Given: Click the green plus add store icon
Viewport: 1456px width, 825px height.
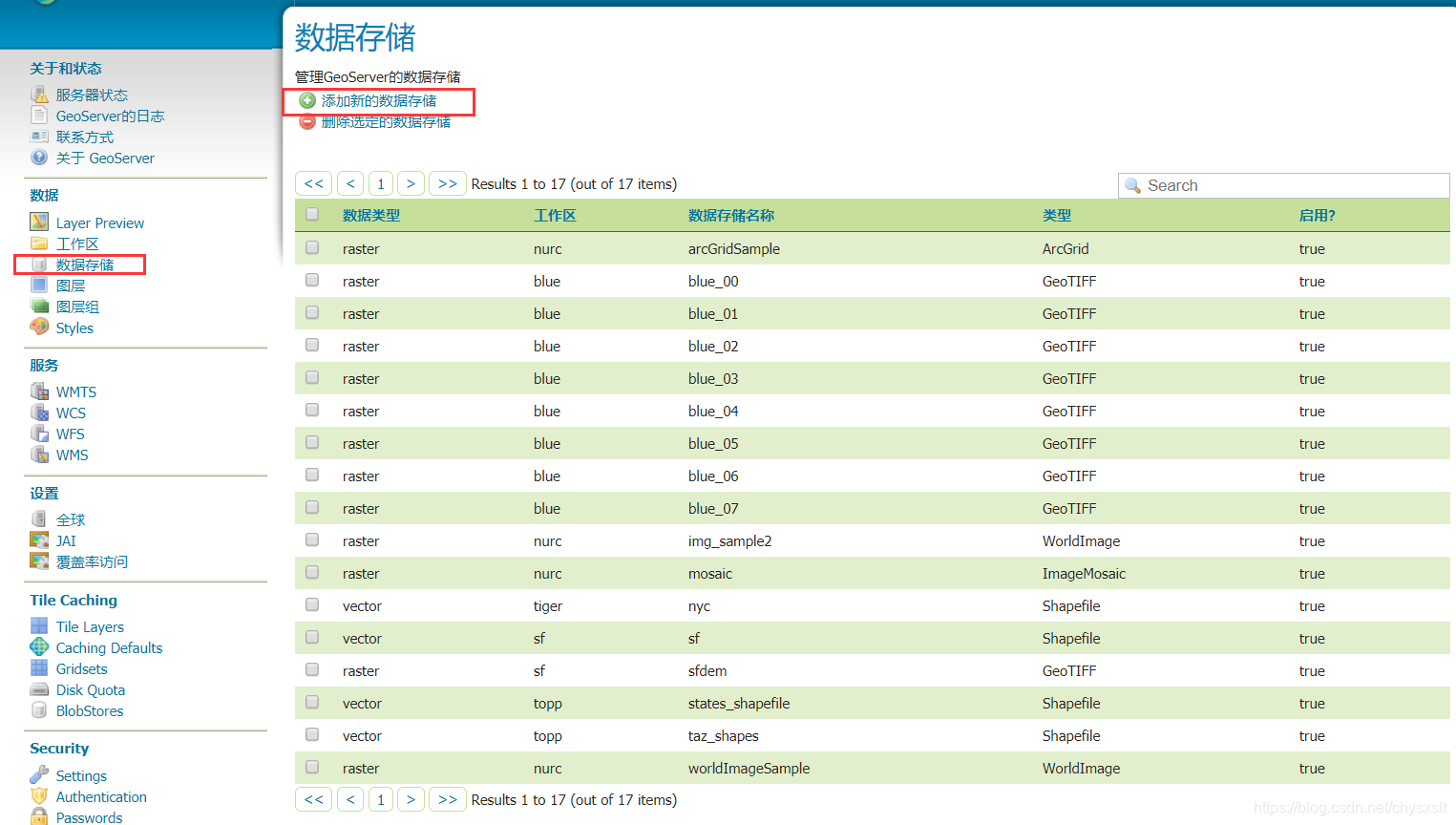Looking at the screenshot, I should click(x=307, y=100).
